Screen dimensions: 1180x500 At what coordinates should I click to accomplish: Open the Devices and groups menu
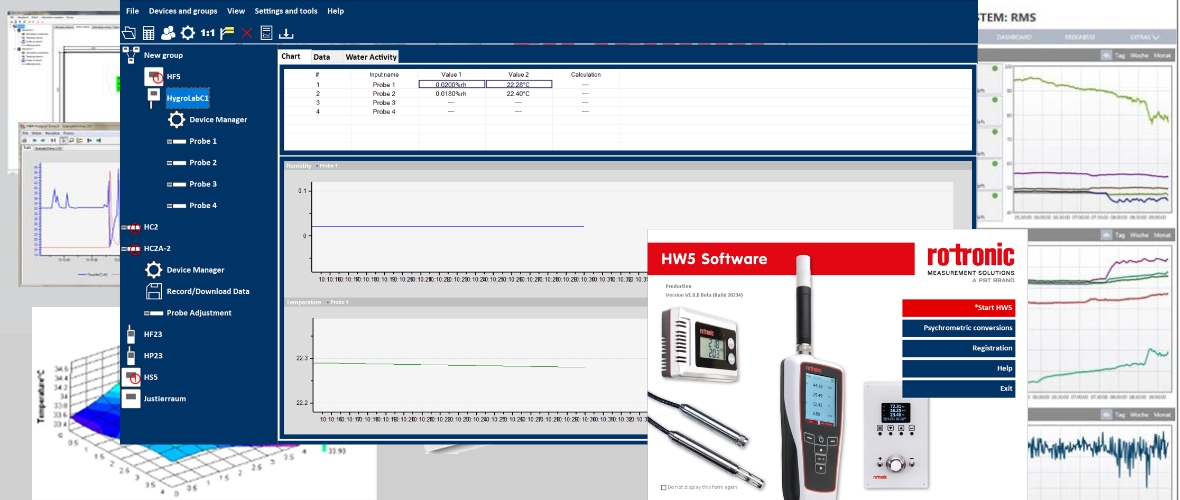pos(183,11)
